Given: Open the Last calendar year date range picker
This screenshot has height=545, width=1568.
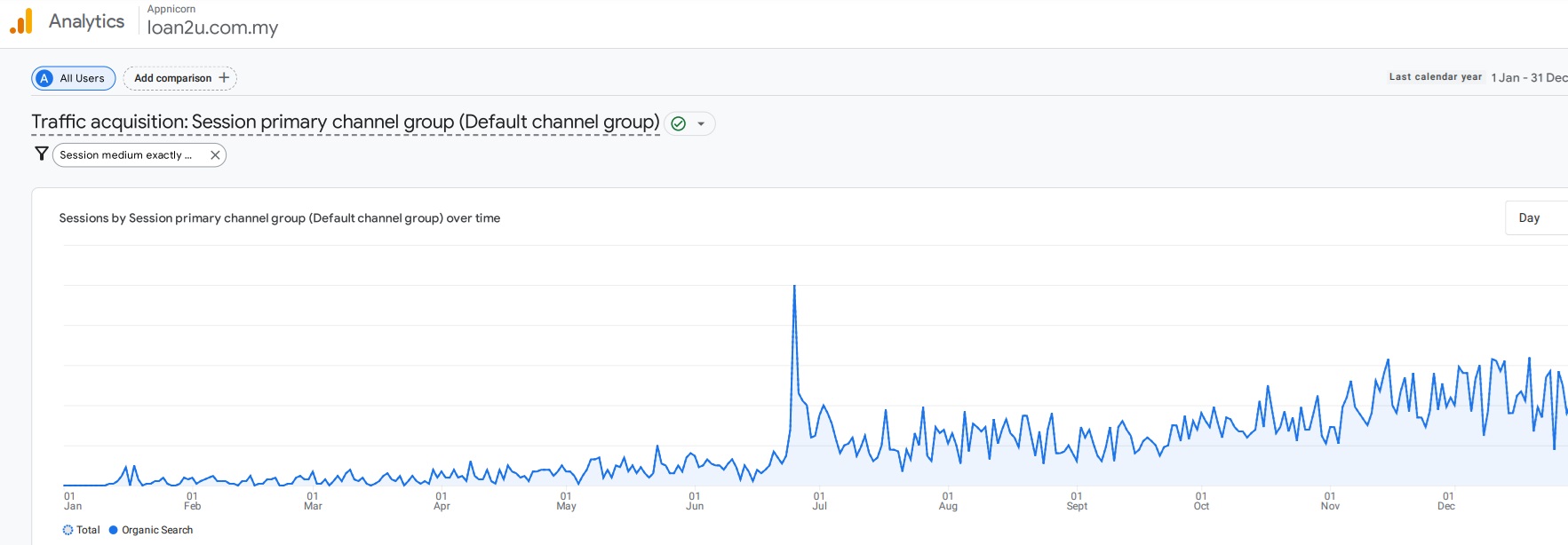Looking at the screenshot, I should [x=1434, y=76].
